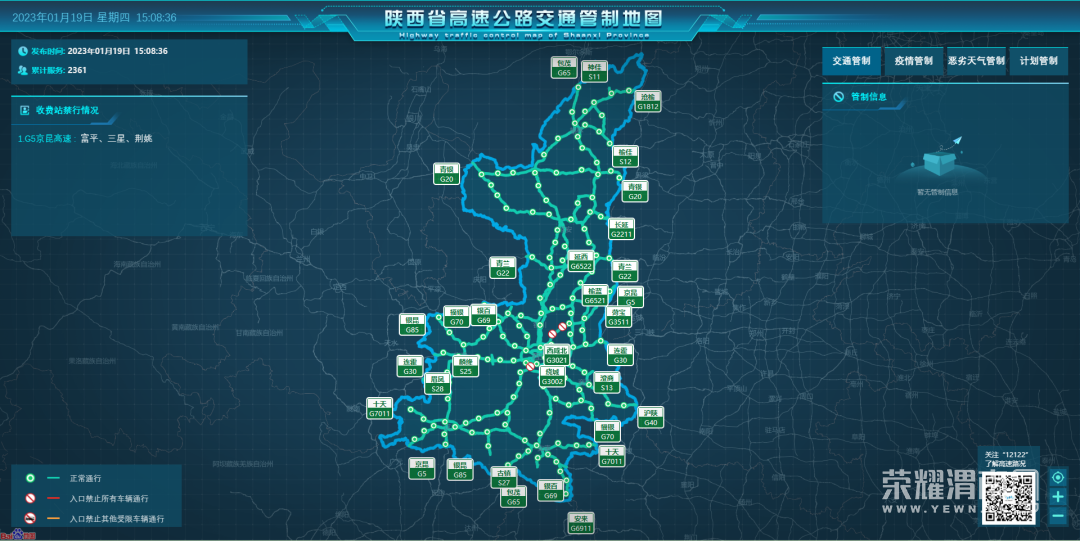The width and height of the screenshot is (1080, 541).
Task: Select the 沧榆 G1812 highway marker
Action: pos(648,101)
